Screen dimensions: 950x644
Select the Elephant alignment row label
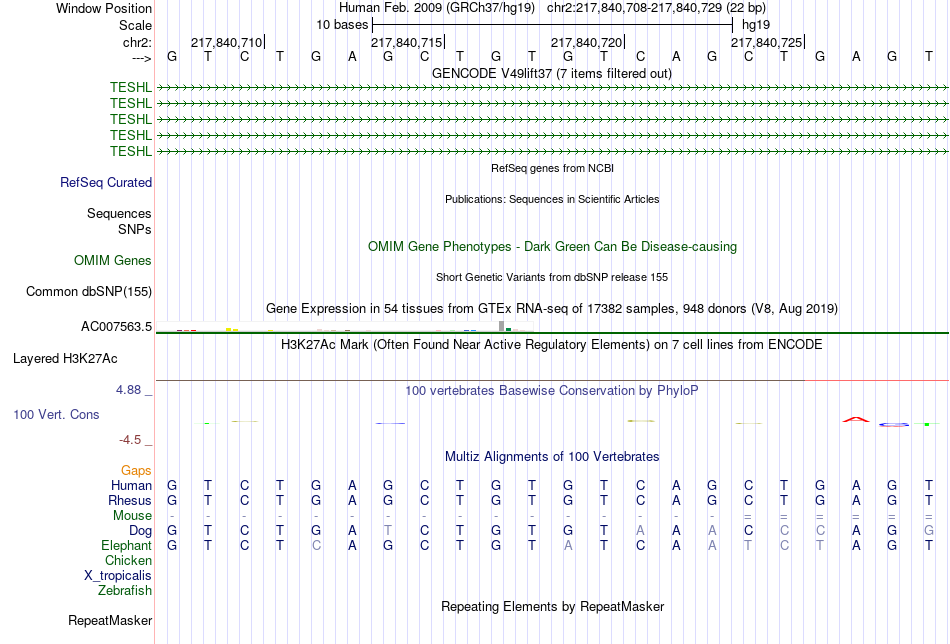[127, 545]
